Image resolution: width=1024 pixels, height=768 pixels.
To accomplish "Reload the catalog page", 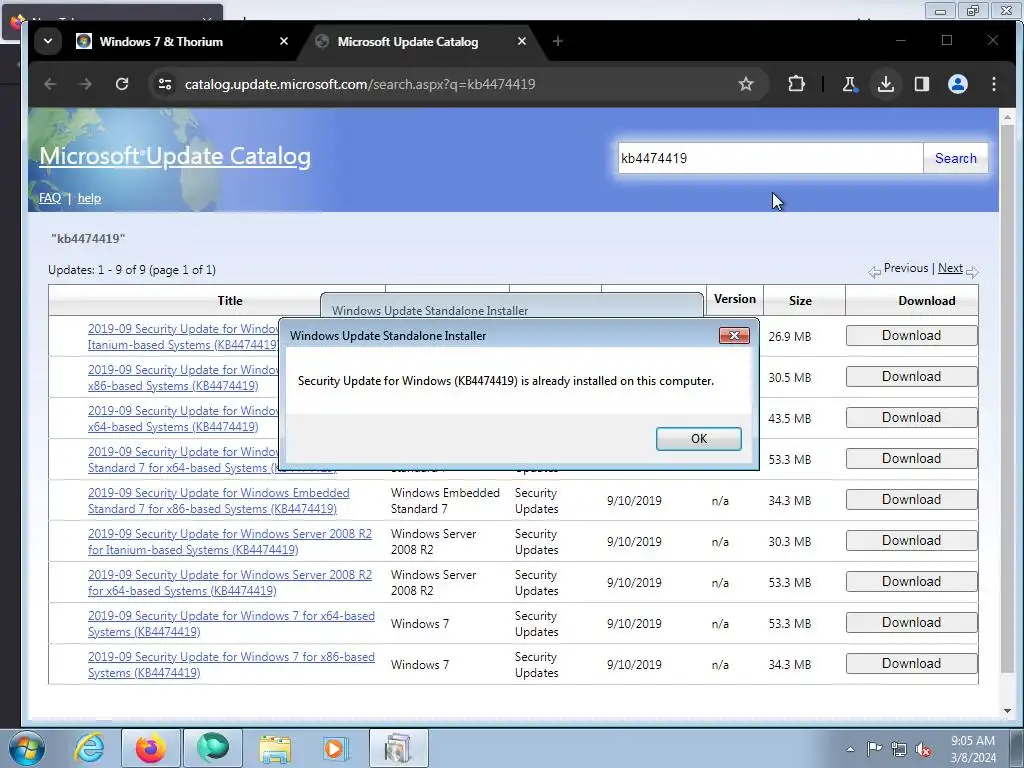I will [x=122, y=84].
